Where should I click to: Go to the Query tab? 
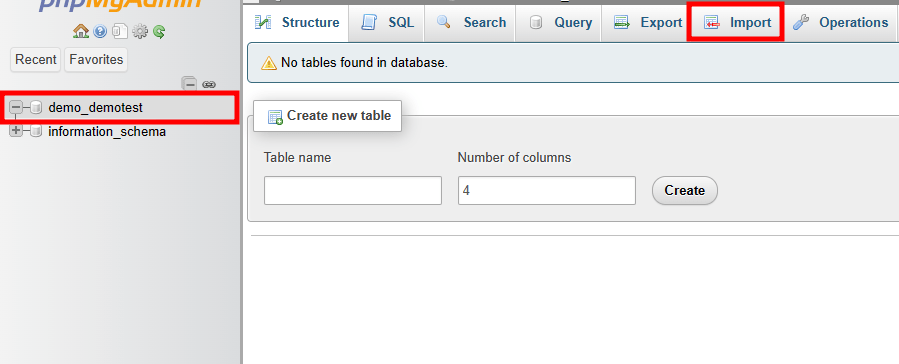(558, 23)
